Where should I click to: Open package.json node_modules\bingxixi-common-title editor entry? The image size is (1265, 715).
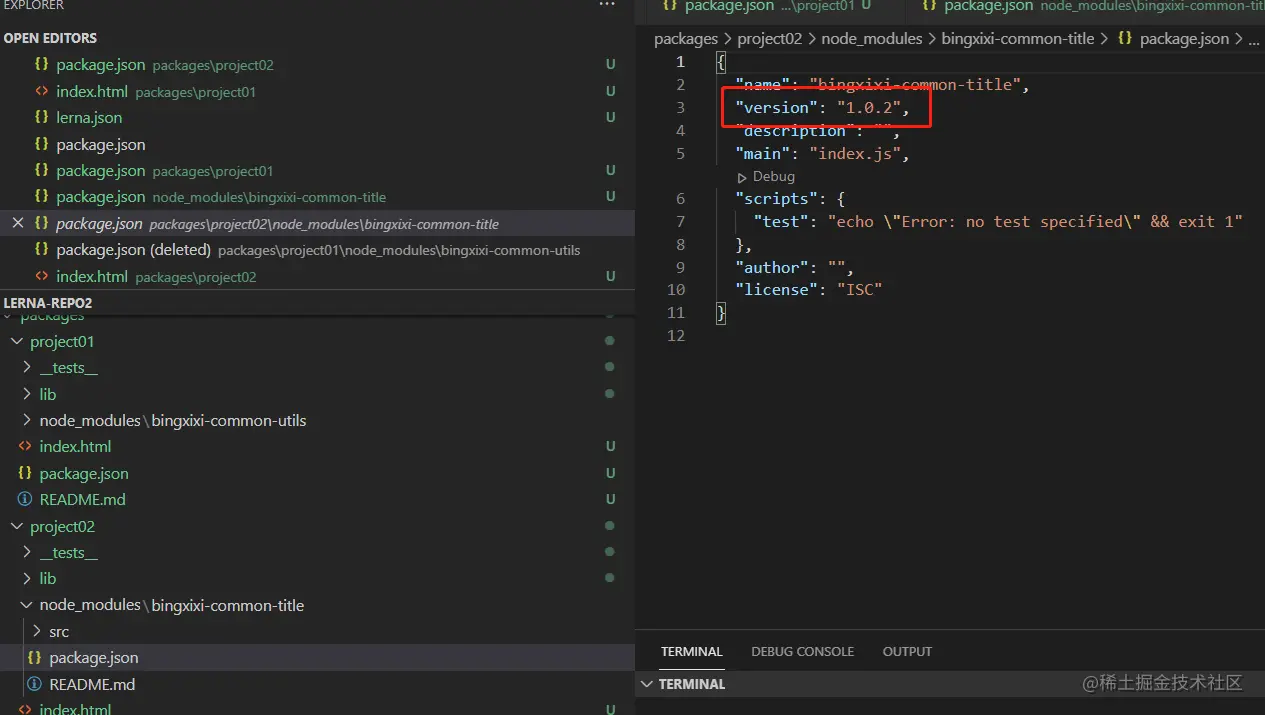(x=221, y=197)
